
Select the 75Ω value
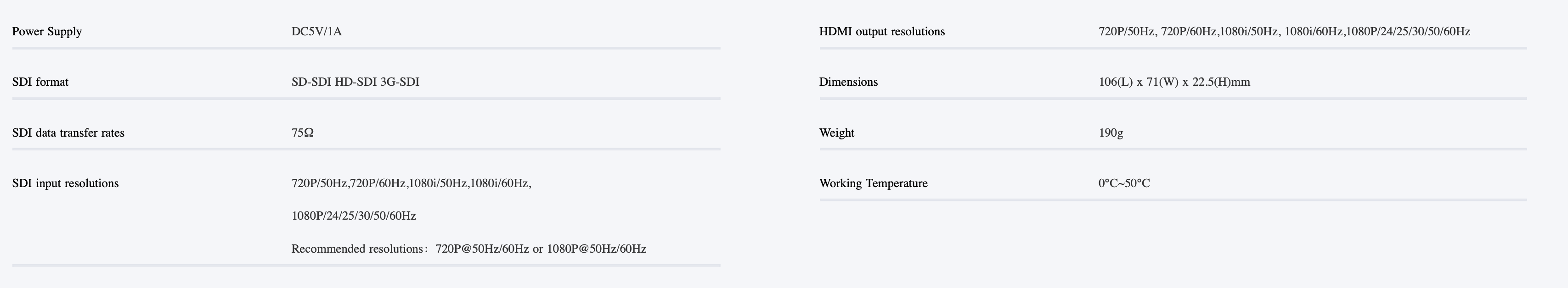pyautogui.click(x=303, y=133)
